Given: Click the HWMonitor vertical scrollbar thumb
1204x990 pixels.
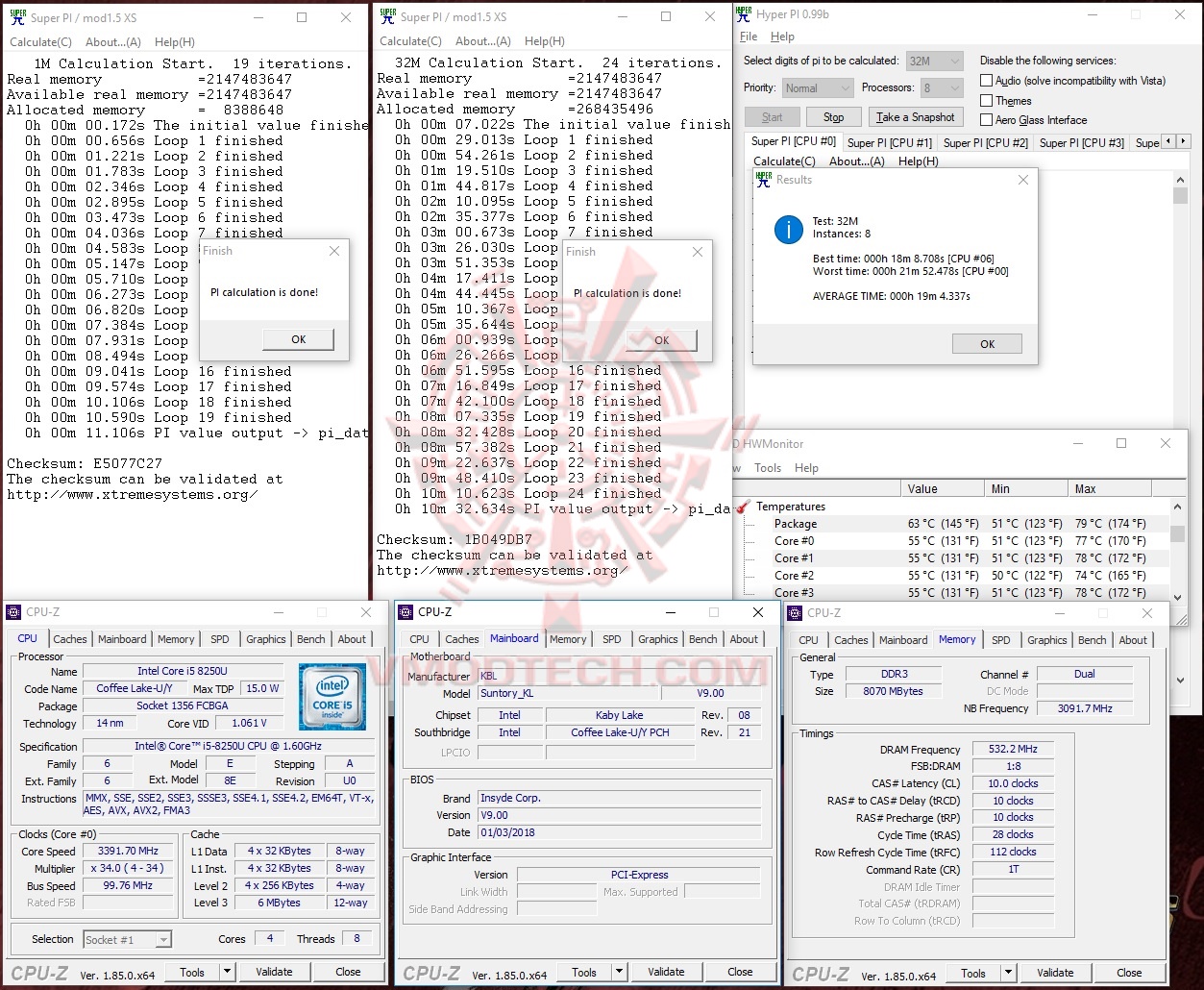Looking at the screenshot, I should click(x=1177, y=533).
